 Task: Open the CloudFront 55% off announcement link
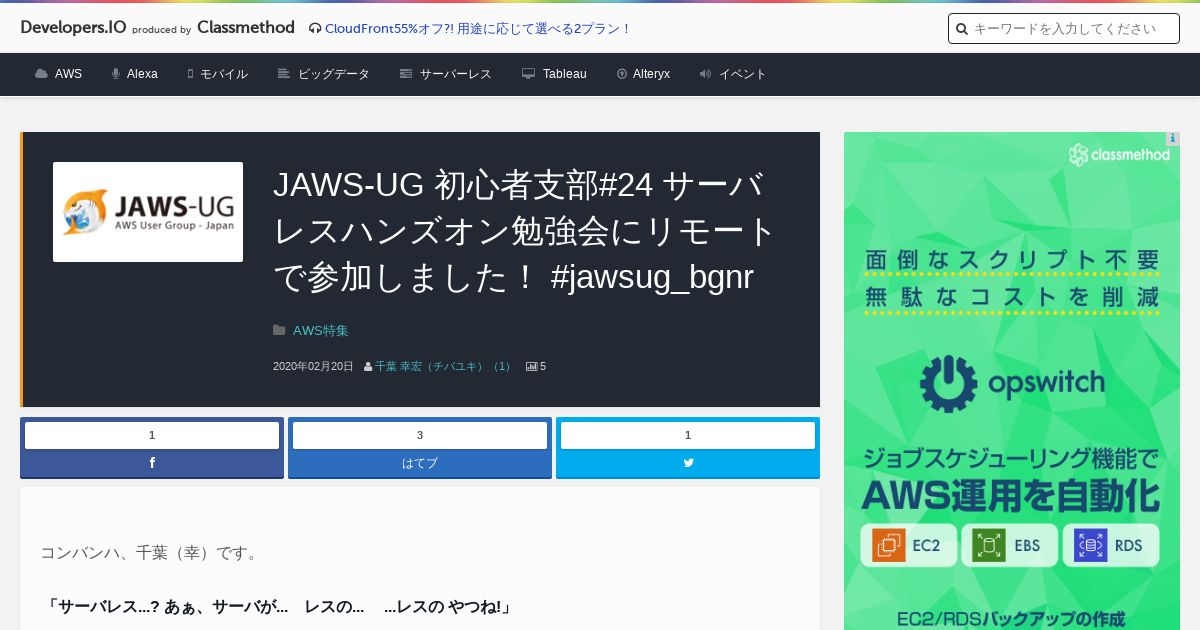478,28
